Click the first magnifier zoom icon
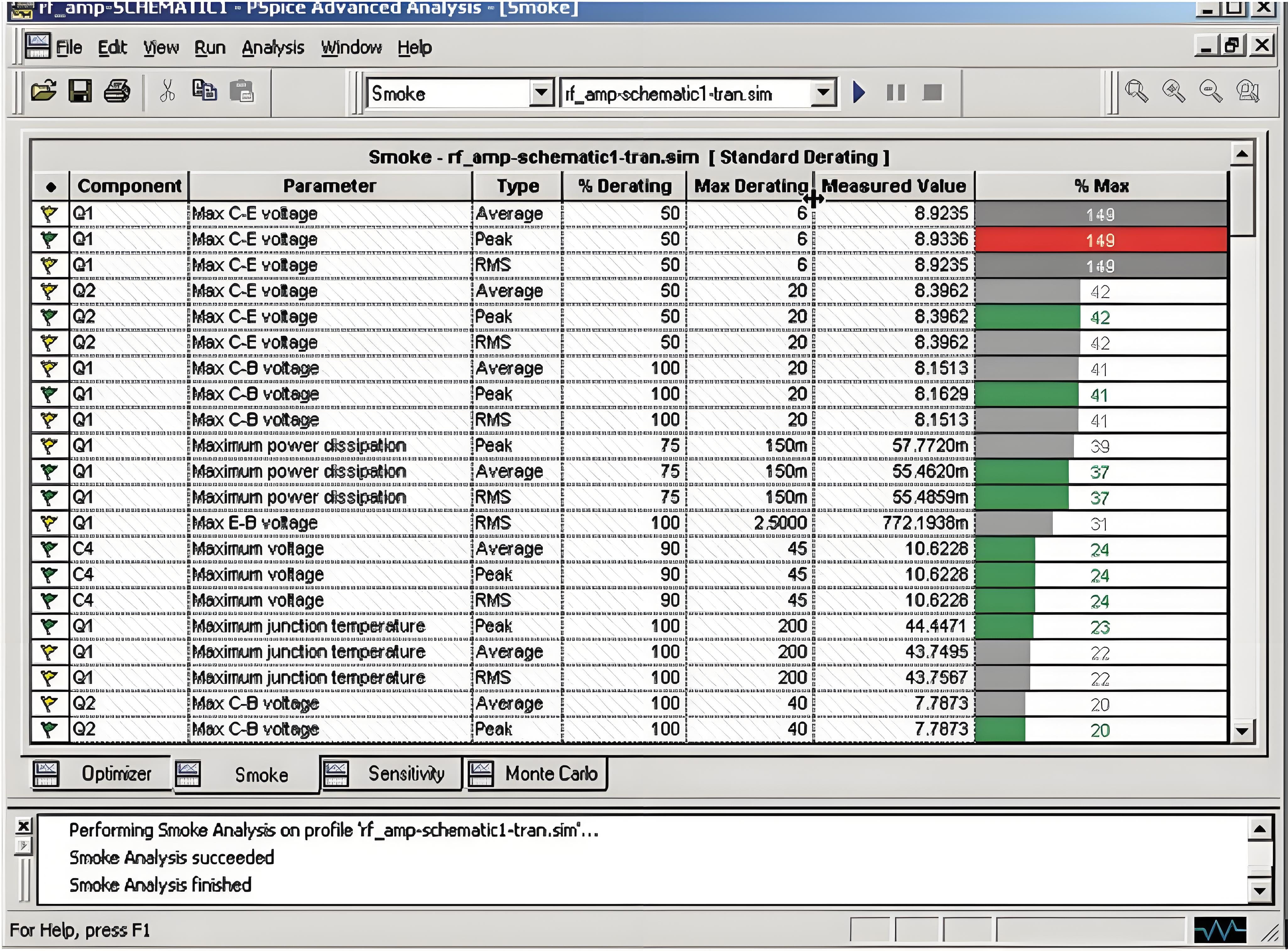This screenshot has height=951, width=1288. tap(1137, 91)
